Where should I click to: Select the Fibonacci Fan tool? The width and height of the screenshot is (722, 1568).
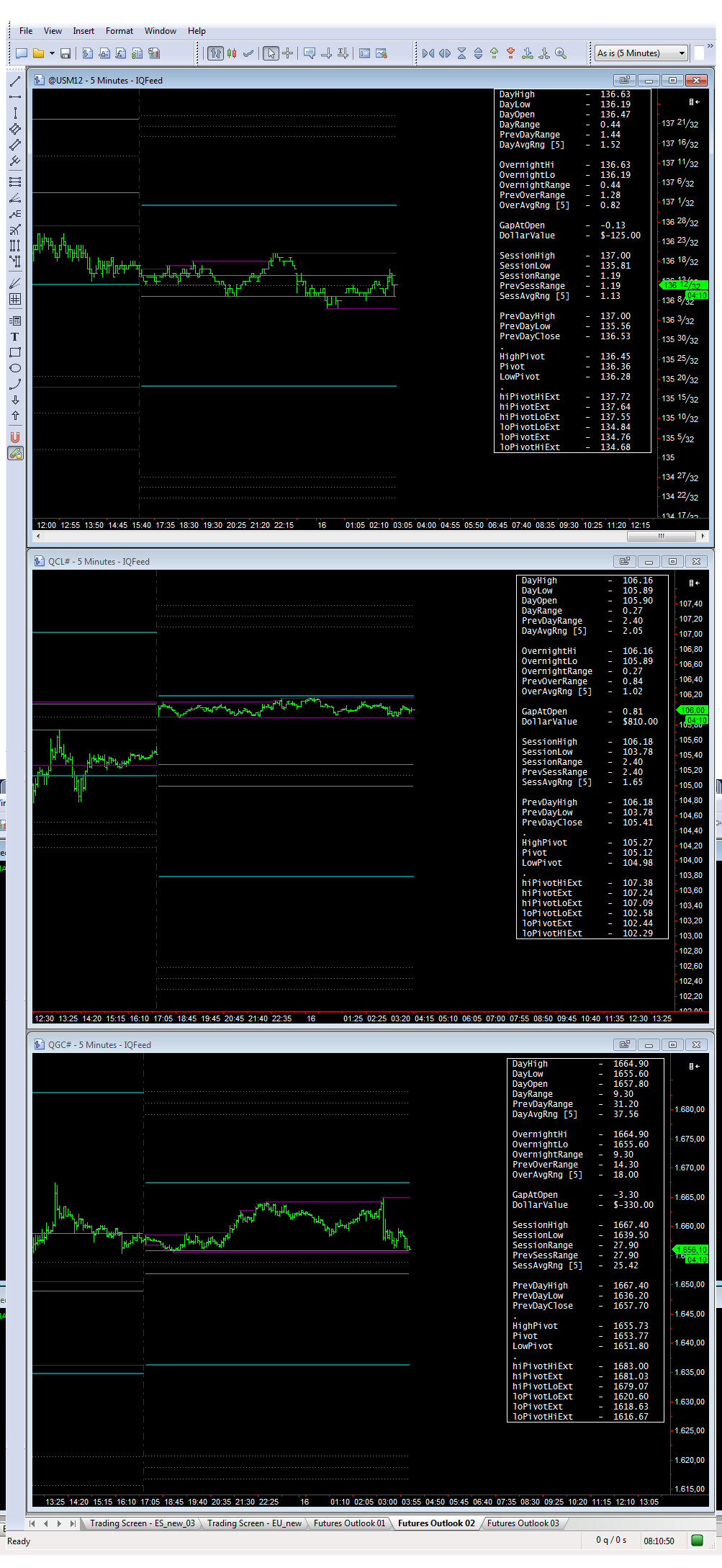click(x=15, y=198)
